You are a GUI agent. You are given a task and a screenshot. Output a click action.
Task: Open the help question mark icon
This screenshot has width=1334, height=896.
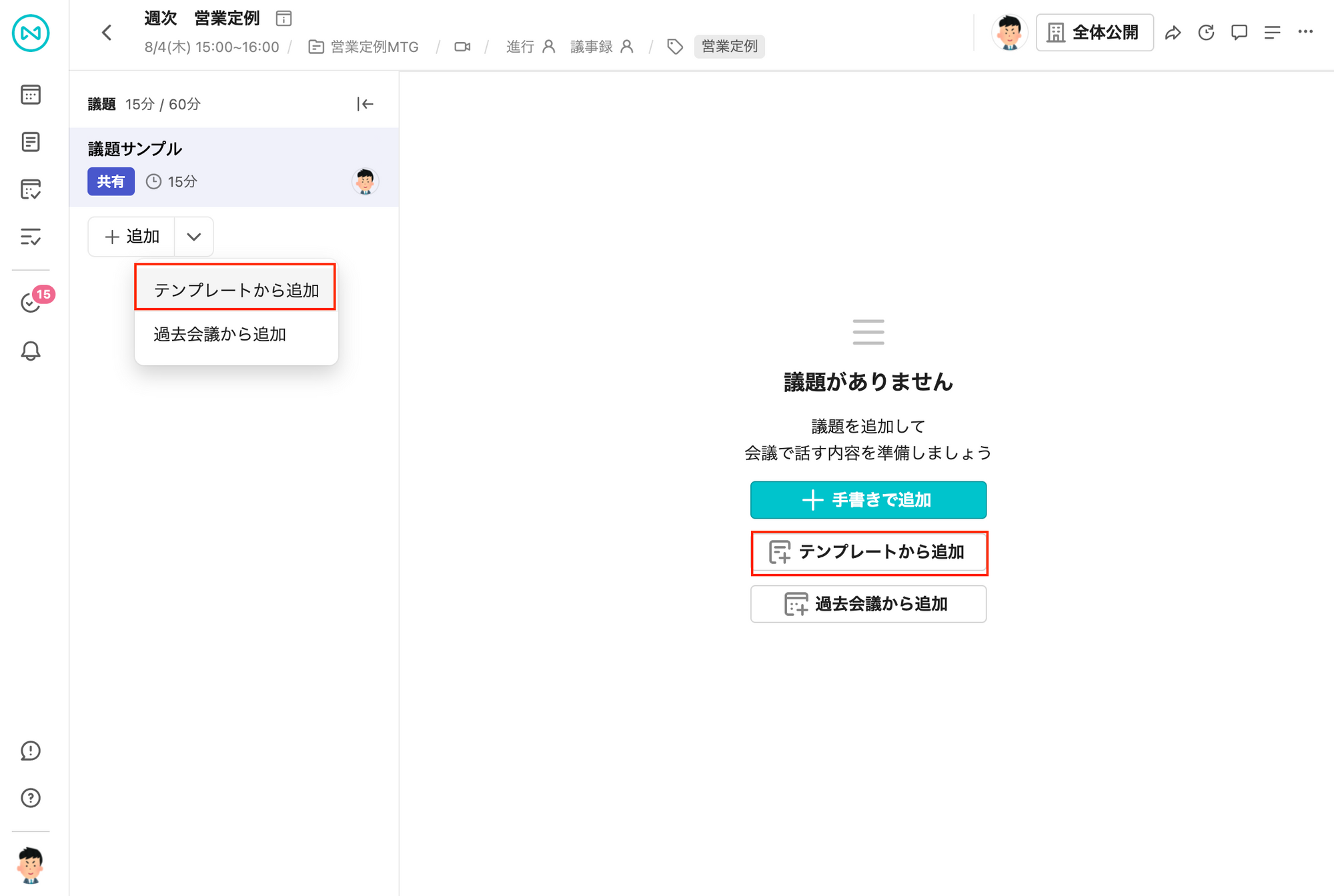tap(31, 798)
